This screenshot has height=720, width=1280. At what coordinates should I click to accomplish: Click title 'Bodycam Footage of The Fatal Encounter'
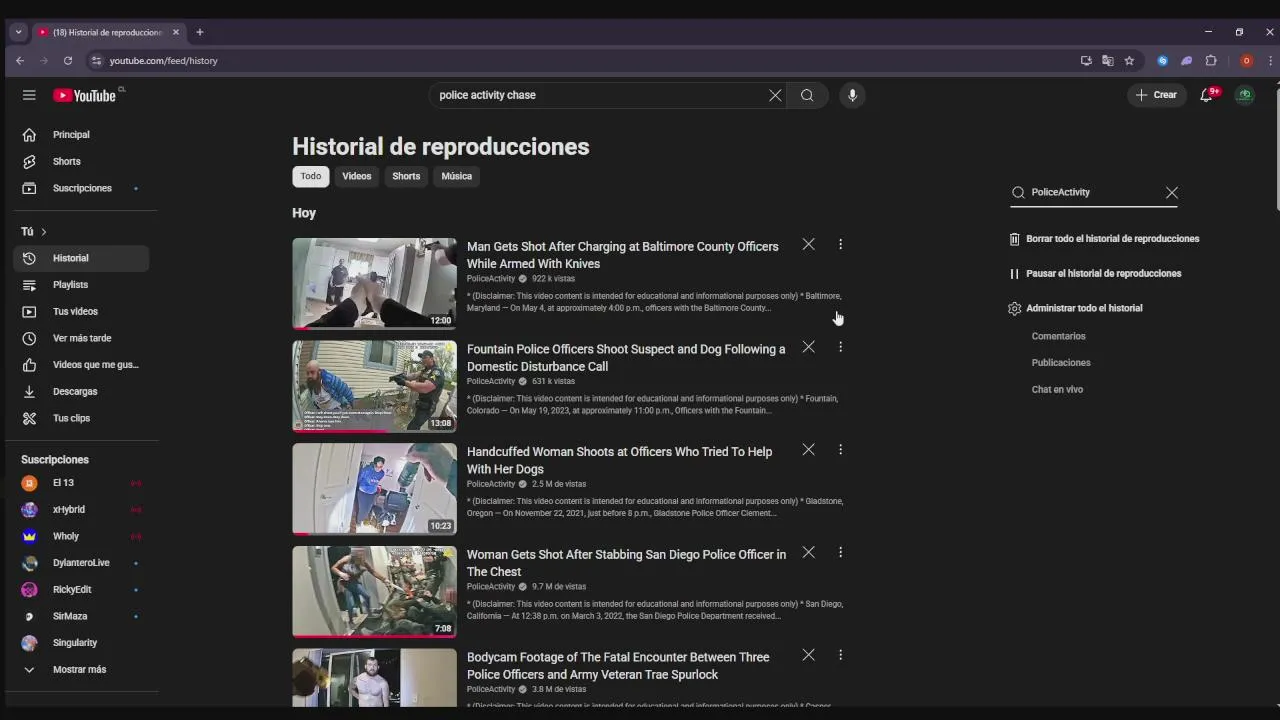click(x=617, y=666)
